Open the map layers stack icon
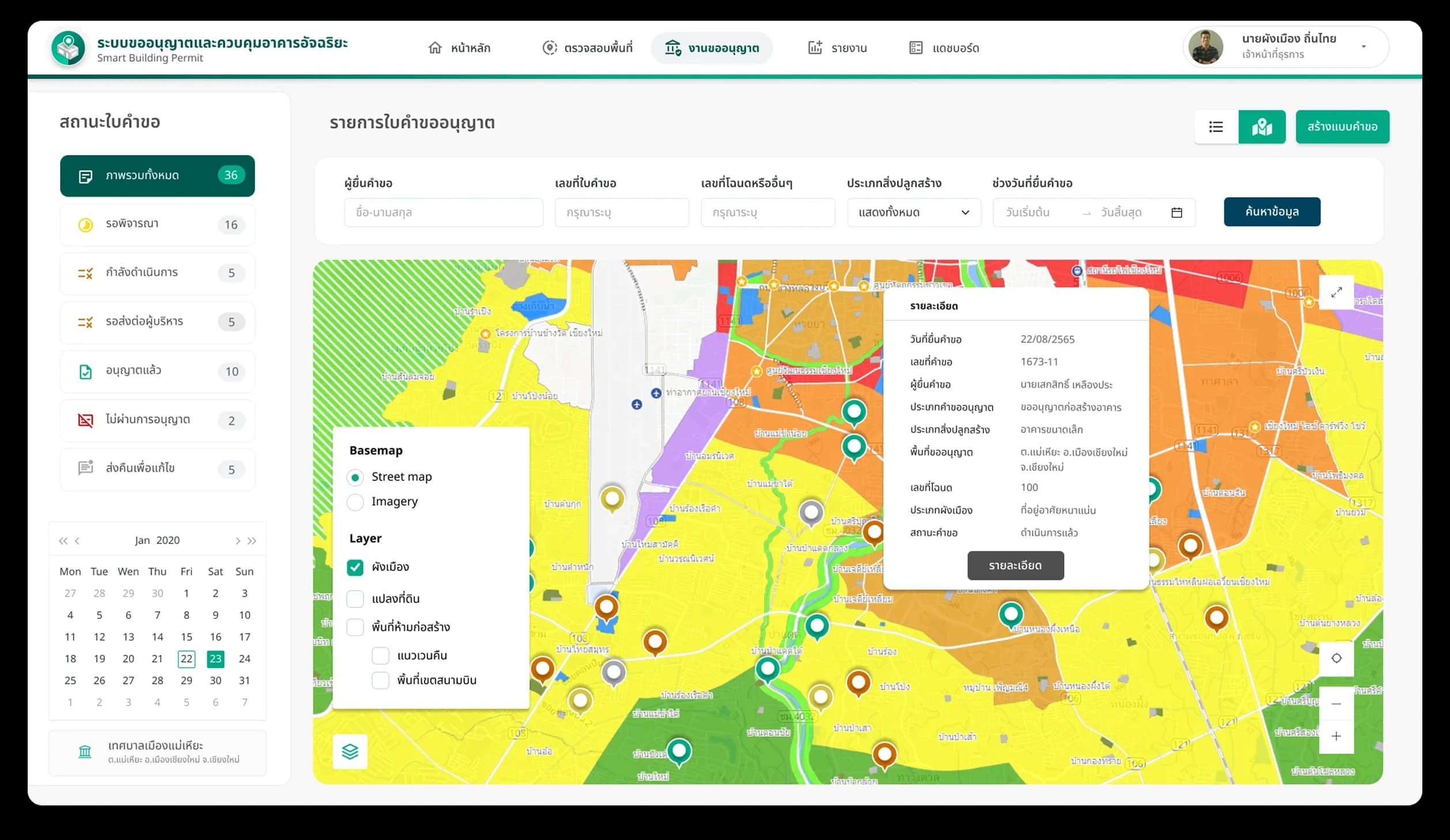 (x=350, y=751)
